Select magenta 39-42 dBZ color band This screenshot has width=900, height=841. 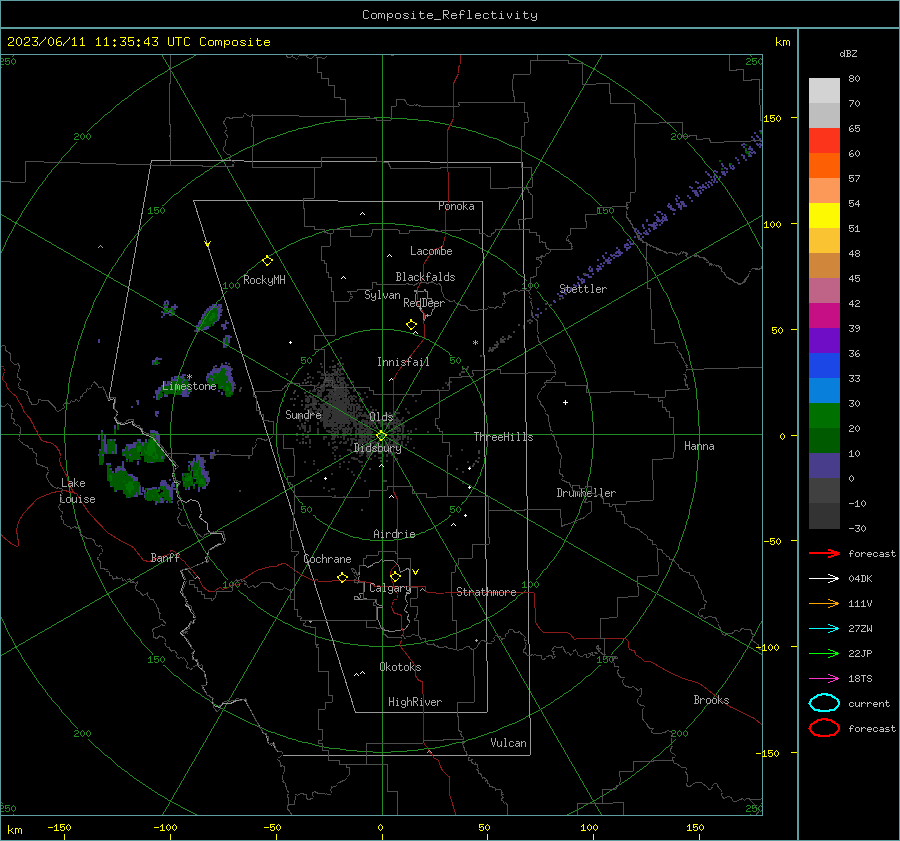click(x=824, y=316)
